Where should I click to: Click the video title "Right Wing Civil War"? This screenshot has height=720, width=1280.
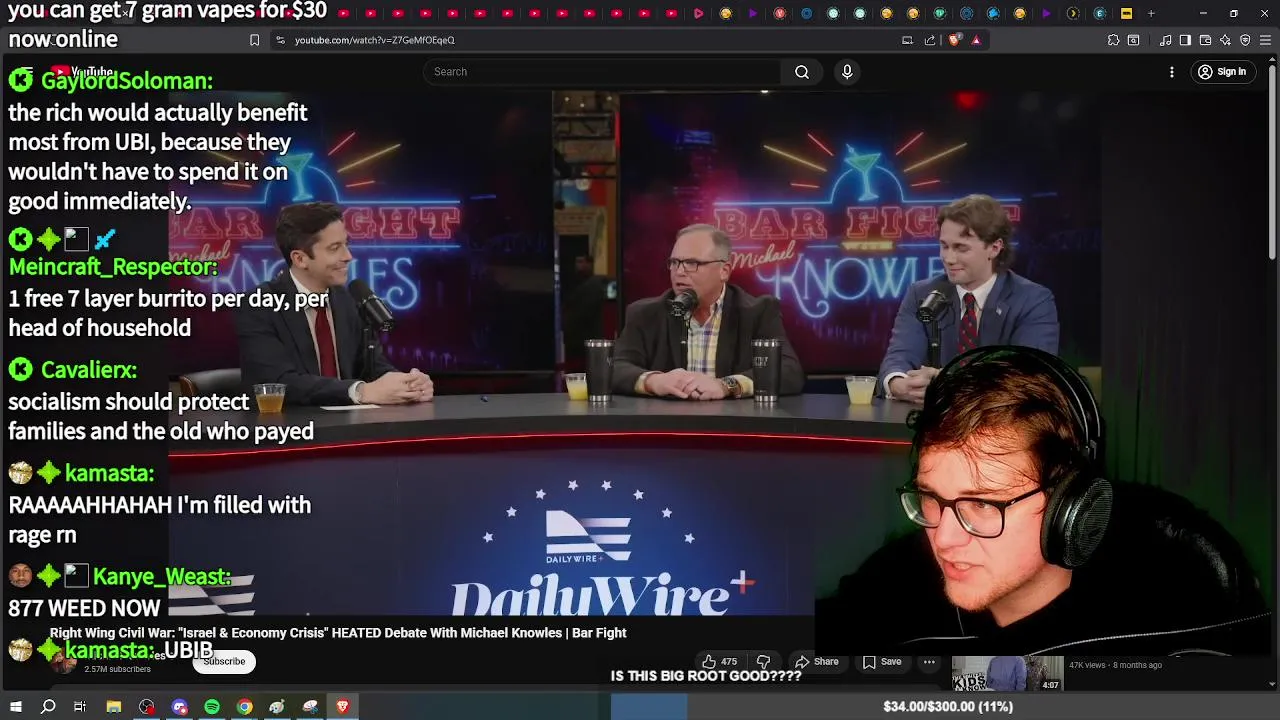[338, 633]
